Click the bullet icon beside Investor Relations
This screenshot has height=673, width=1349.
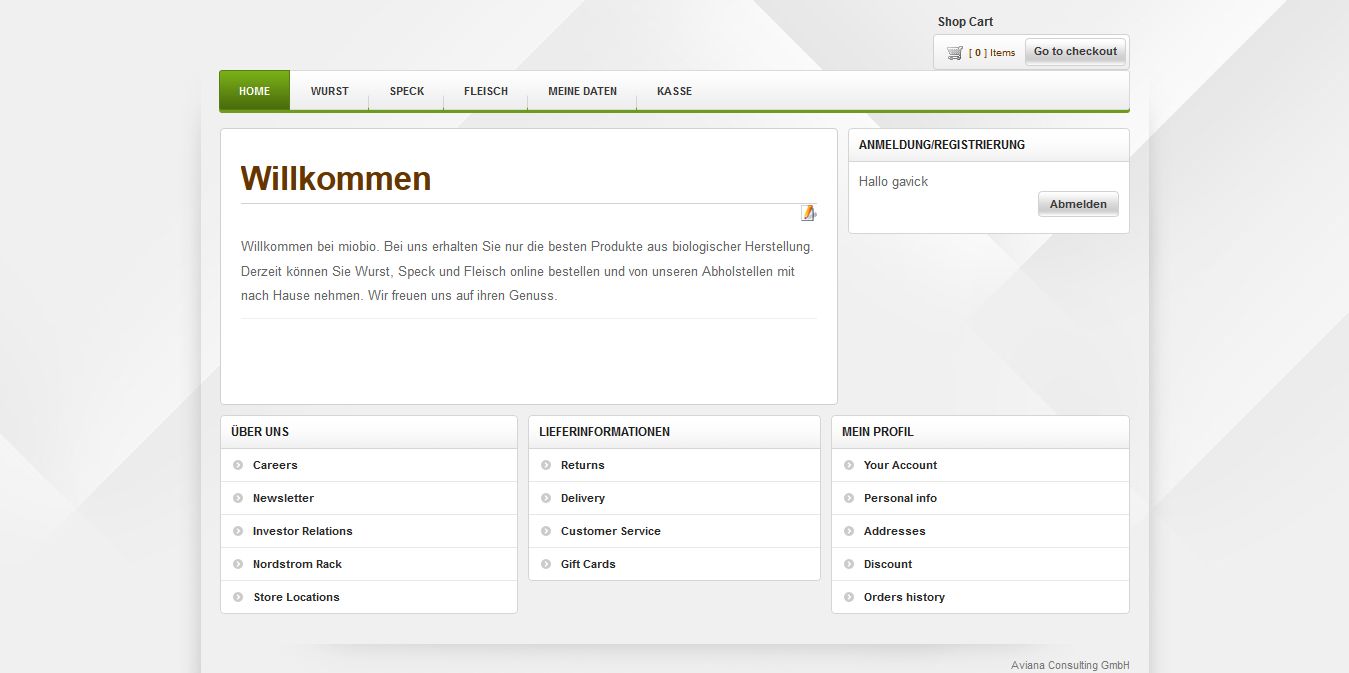coord(238,531)
